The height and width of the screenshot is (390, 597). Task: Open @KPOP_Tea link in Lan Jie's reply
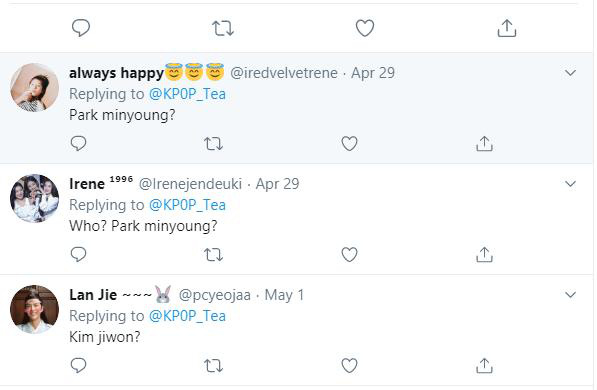[187, 316]
